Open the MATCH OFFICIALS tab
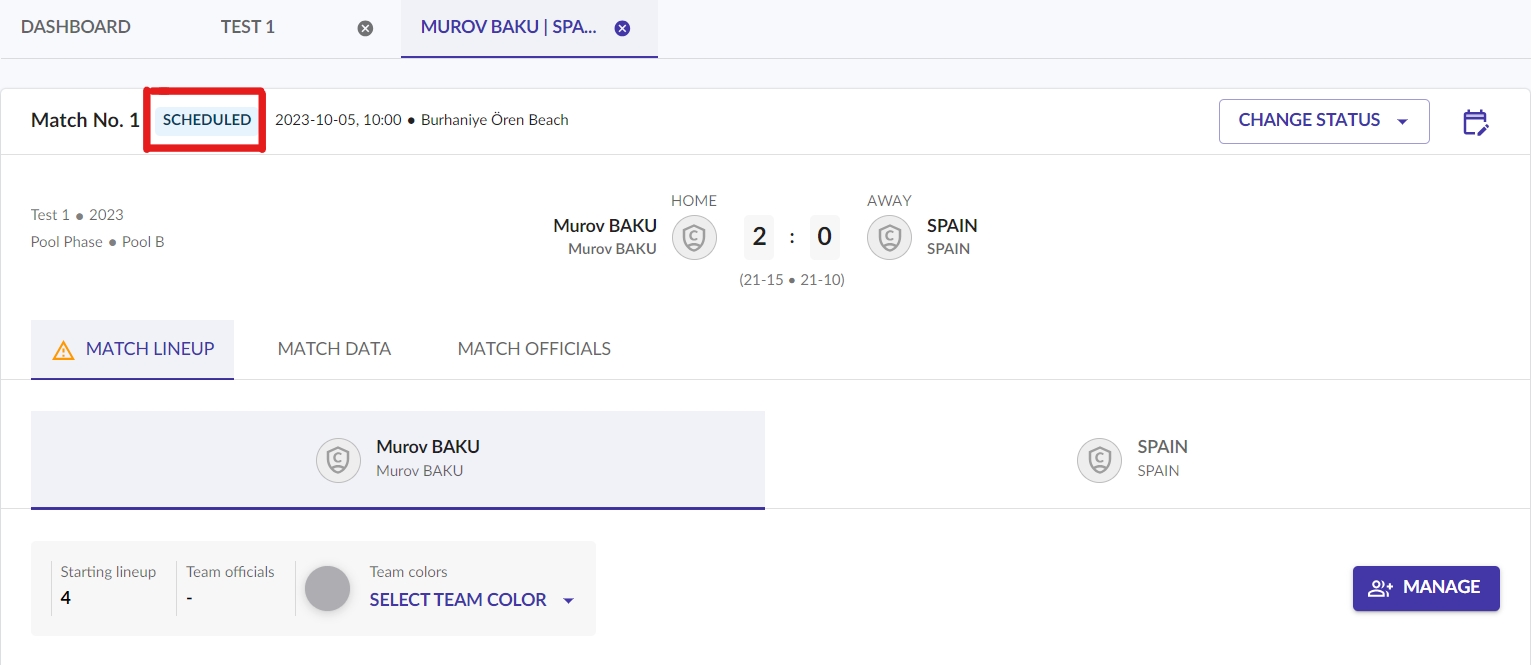This screenshot has height=665, width=1531. pyautogui.click(x=534, y=349)
